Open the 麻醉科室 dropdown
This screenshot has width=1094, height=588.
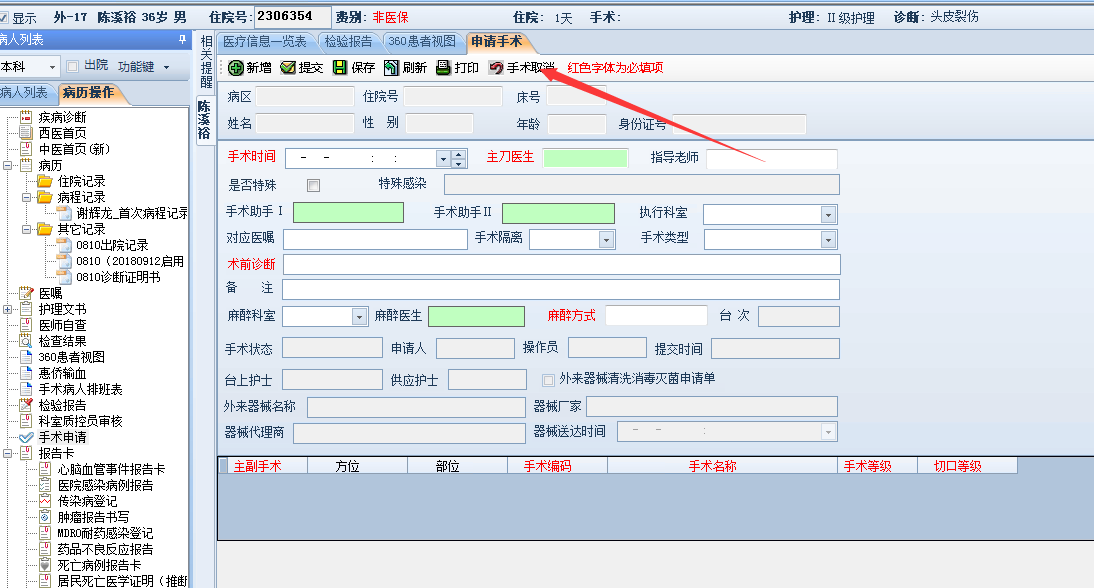[x=359, y=317]
